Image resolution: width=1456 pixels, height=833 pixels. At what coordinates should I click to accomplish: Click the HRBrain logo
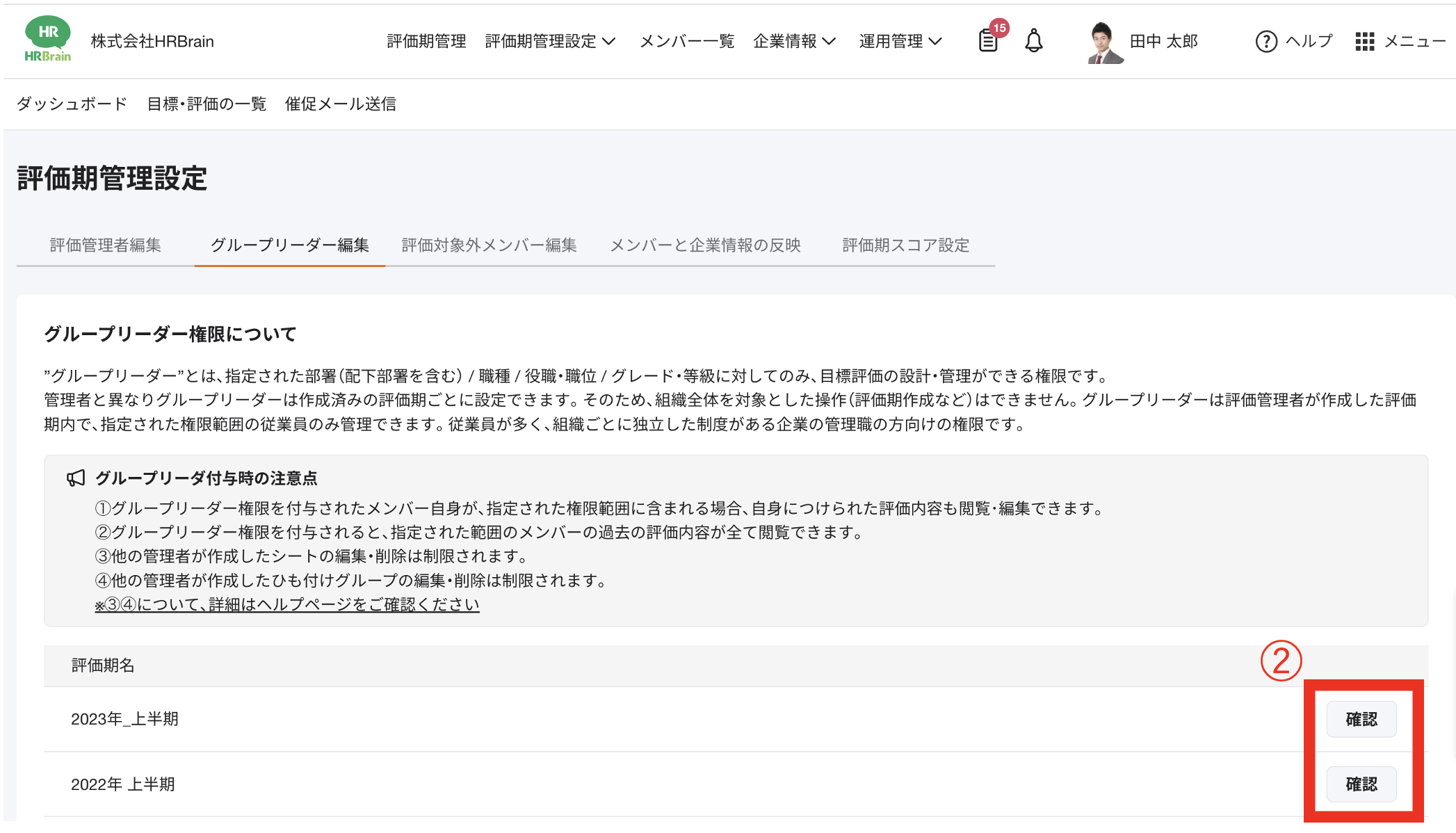click(49, 40)
